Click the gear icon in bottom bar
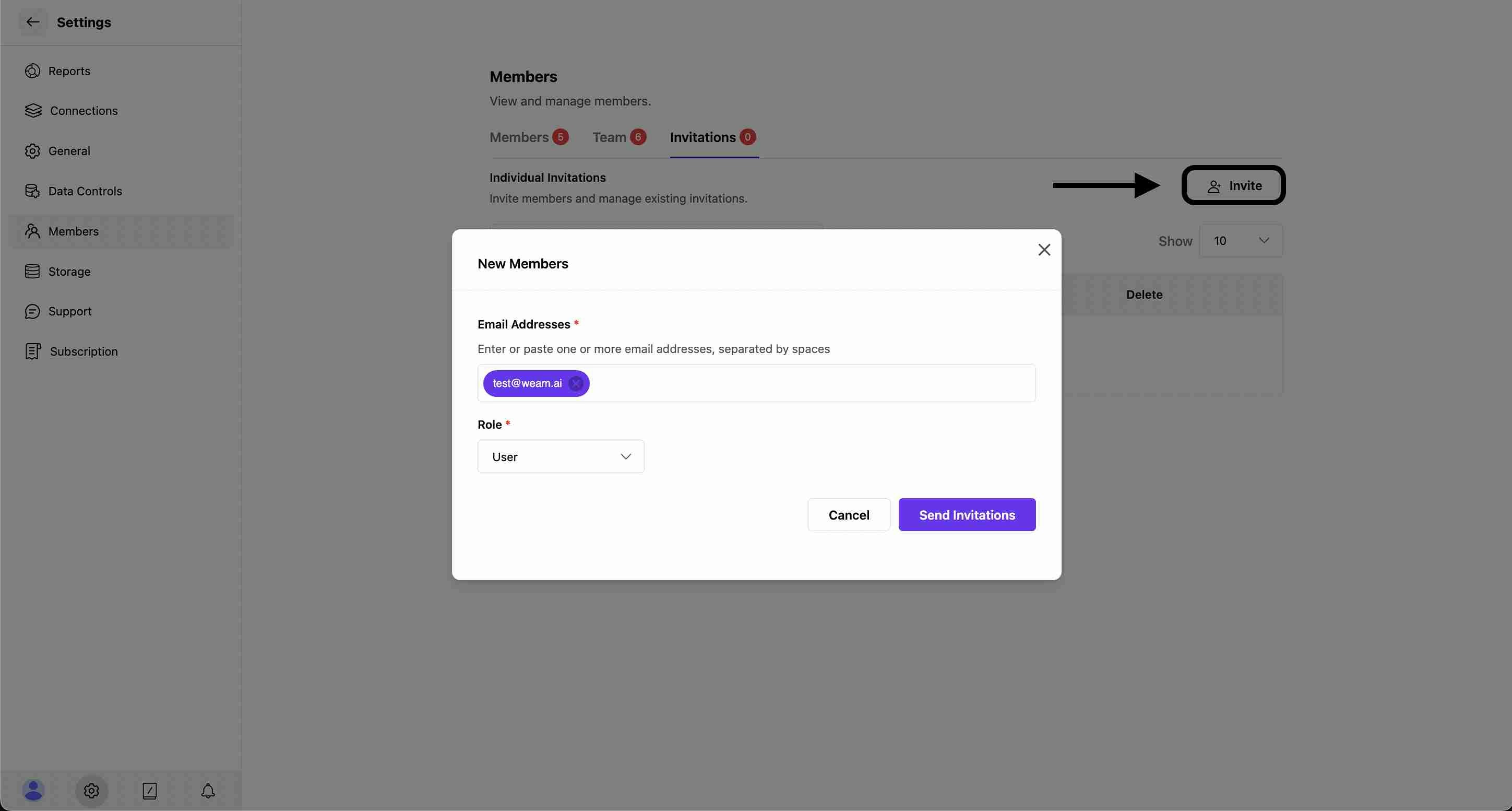This screenshot has width=1512, height=811. (91, 791)
